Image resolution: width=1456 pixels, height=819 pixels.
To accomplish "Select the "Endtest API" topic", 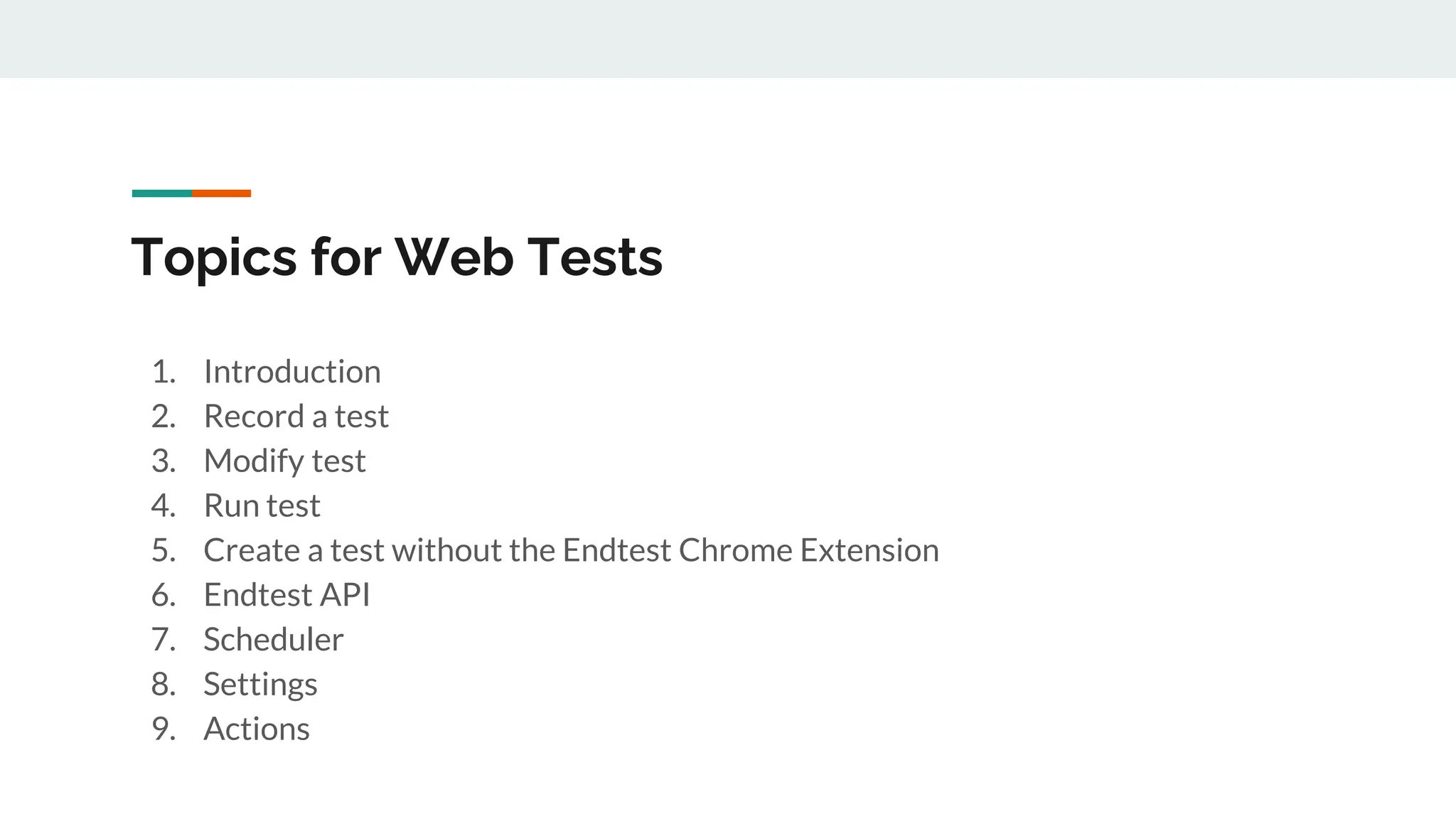I will tap(287, 595).
